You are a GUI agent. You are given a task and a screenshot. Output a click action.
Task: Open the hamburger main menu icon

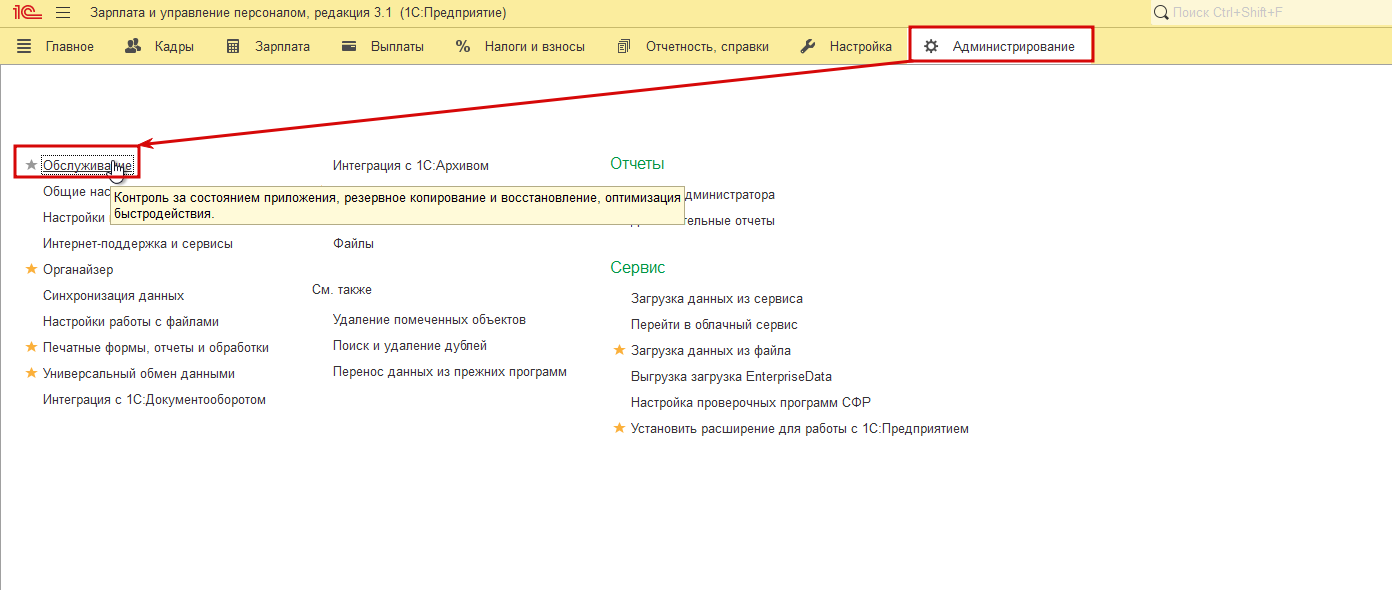63,13
